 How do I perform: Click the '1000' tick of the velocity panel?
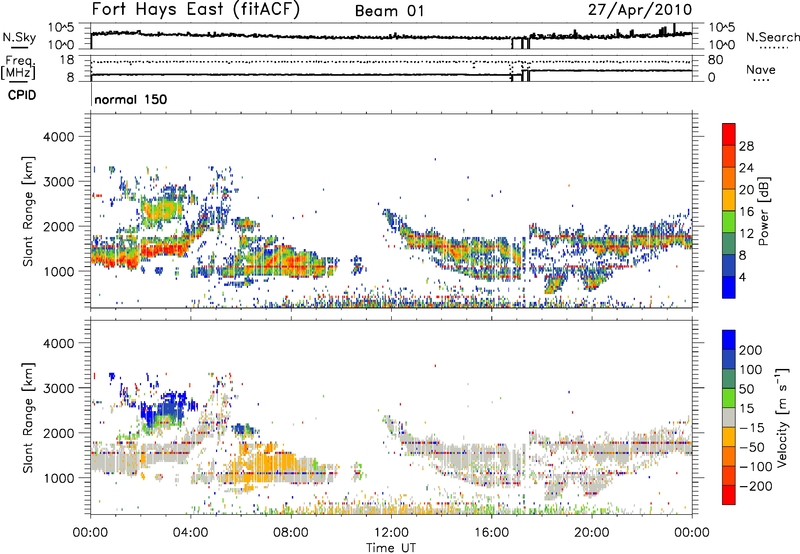(x=59, y=478)
